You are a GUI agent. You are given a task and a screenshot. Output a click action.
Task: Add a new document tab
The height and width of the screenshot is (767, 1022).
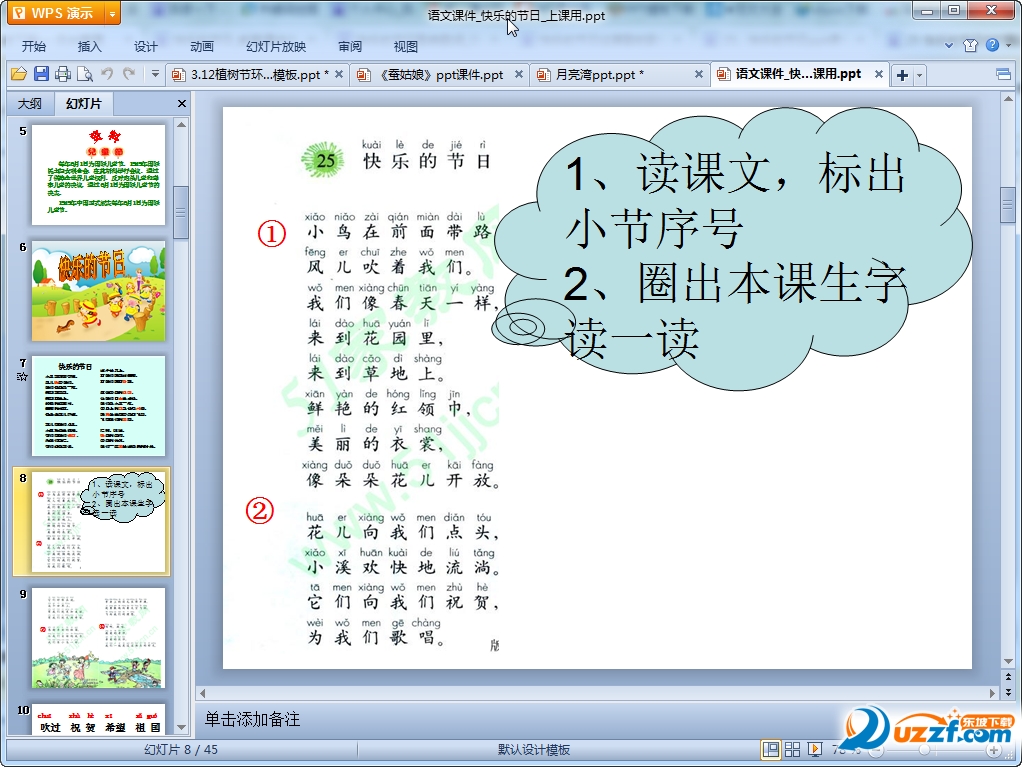(903, 75)
